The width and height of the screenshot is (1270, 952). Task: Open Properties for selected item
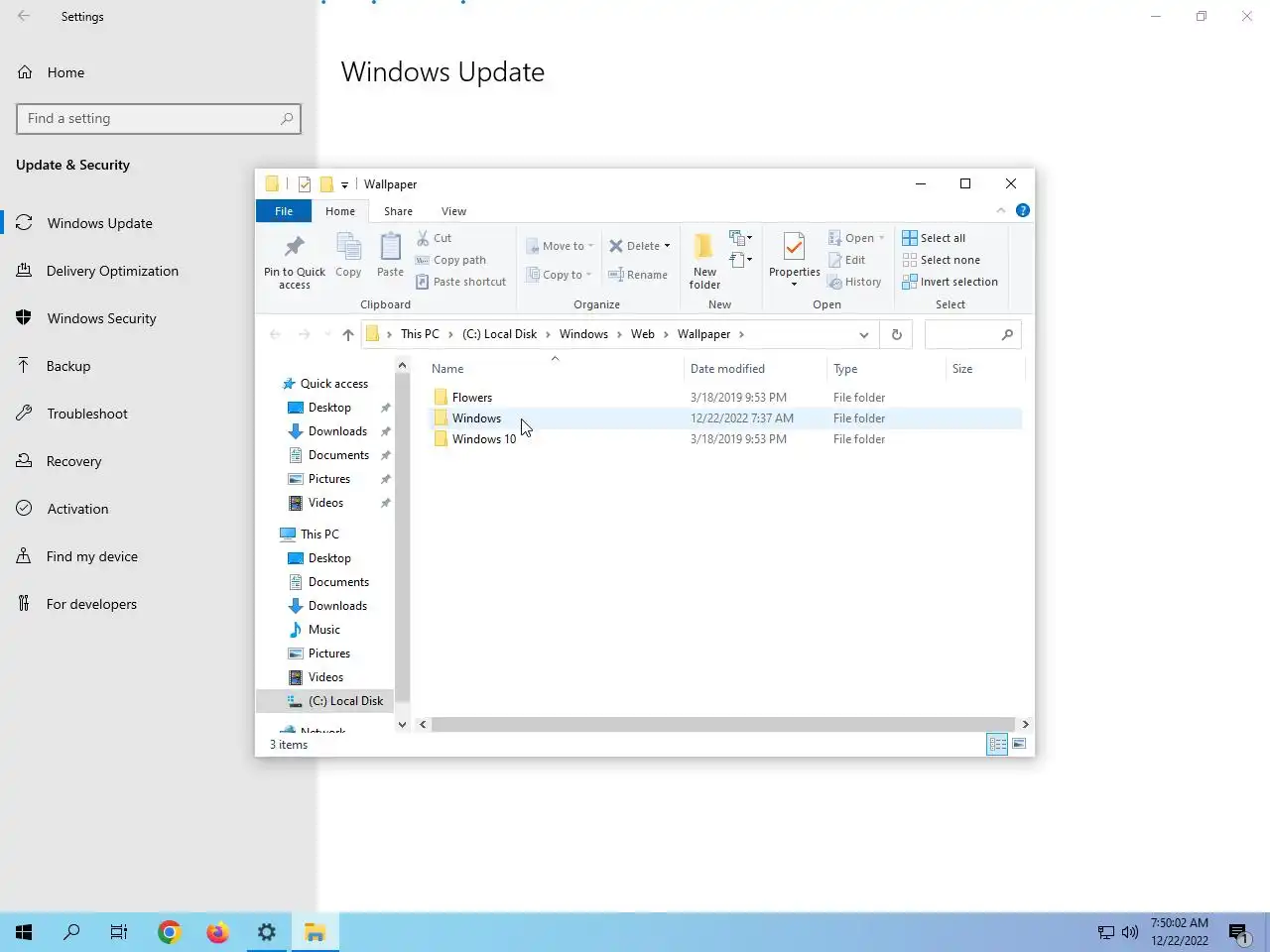(x=794, y=261)
